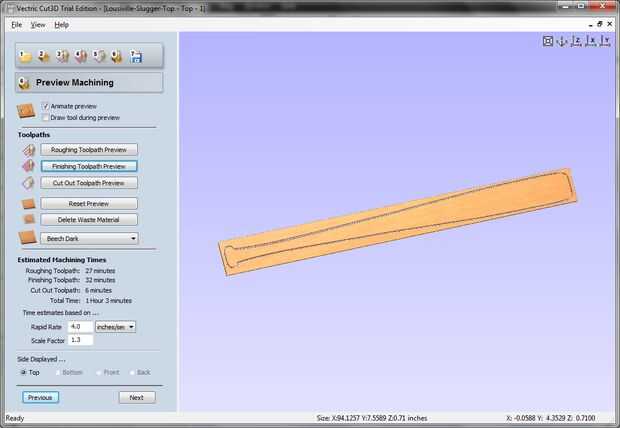
Task: Select the Front side radio button
Action: point(98,372)
